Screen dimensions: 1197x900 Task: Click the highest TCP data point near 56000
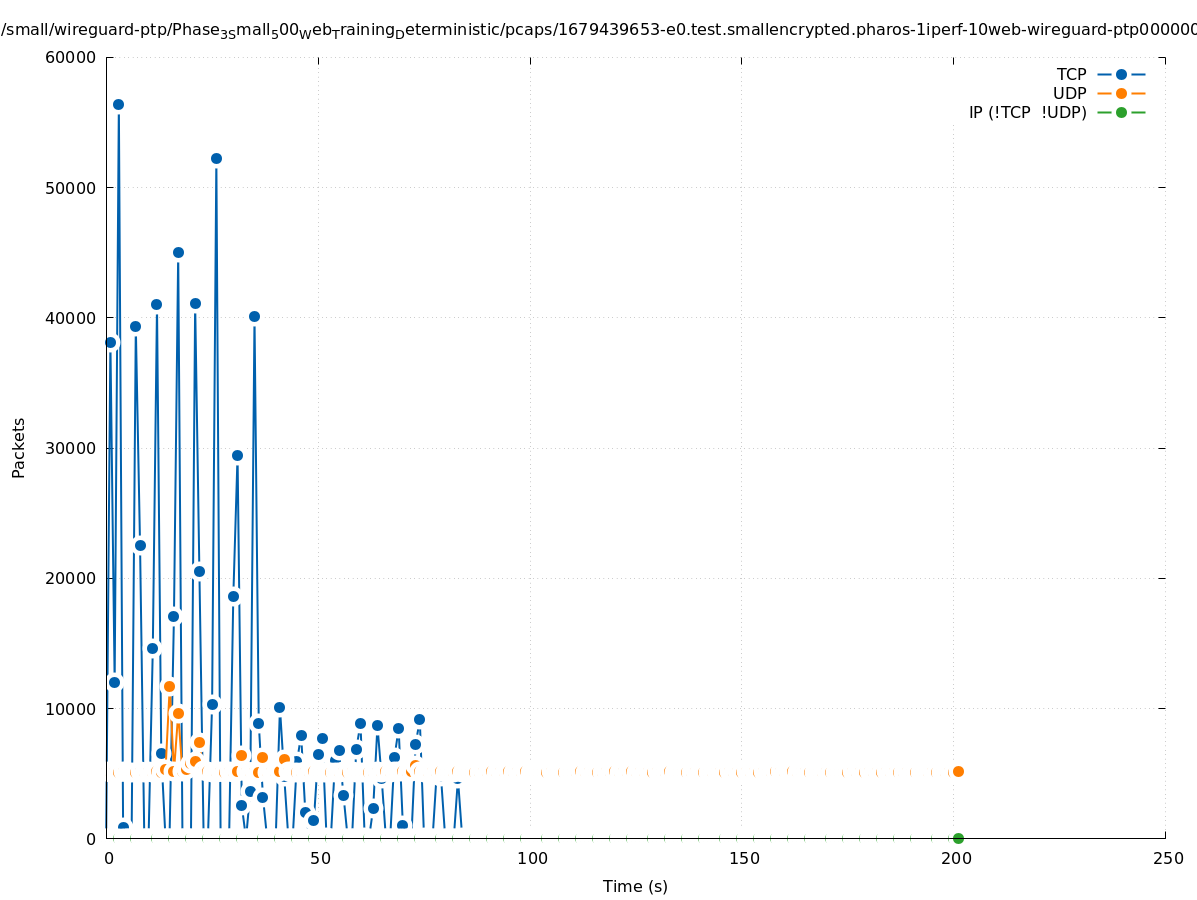click(118, 104)
